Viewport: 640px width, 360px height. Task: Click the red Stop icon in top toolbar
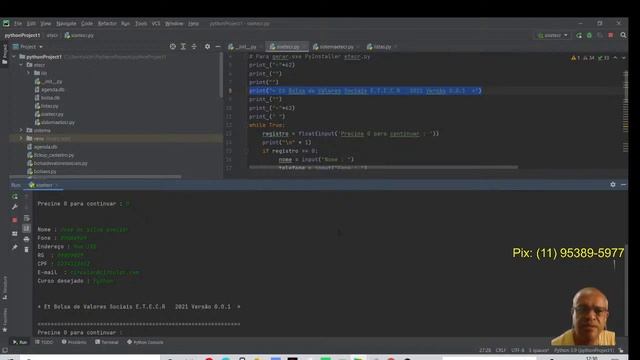pyautogui.click(x=611, y=36)
